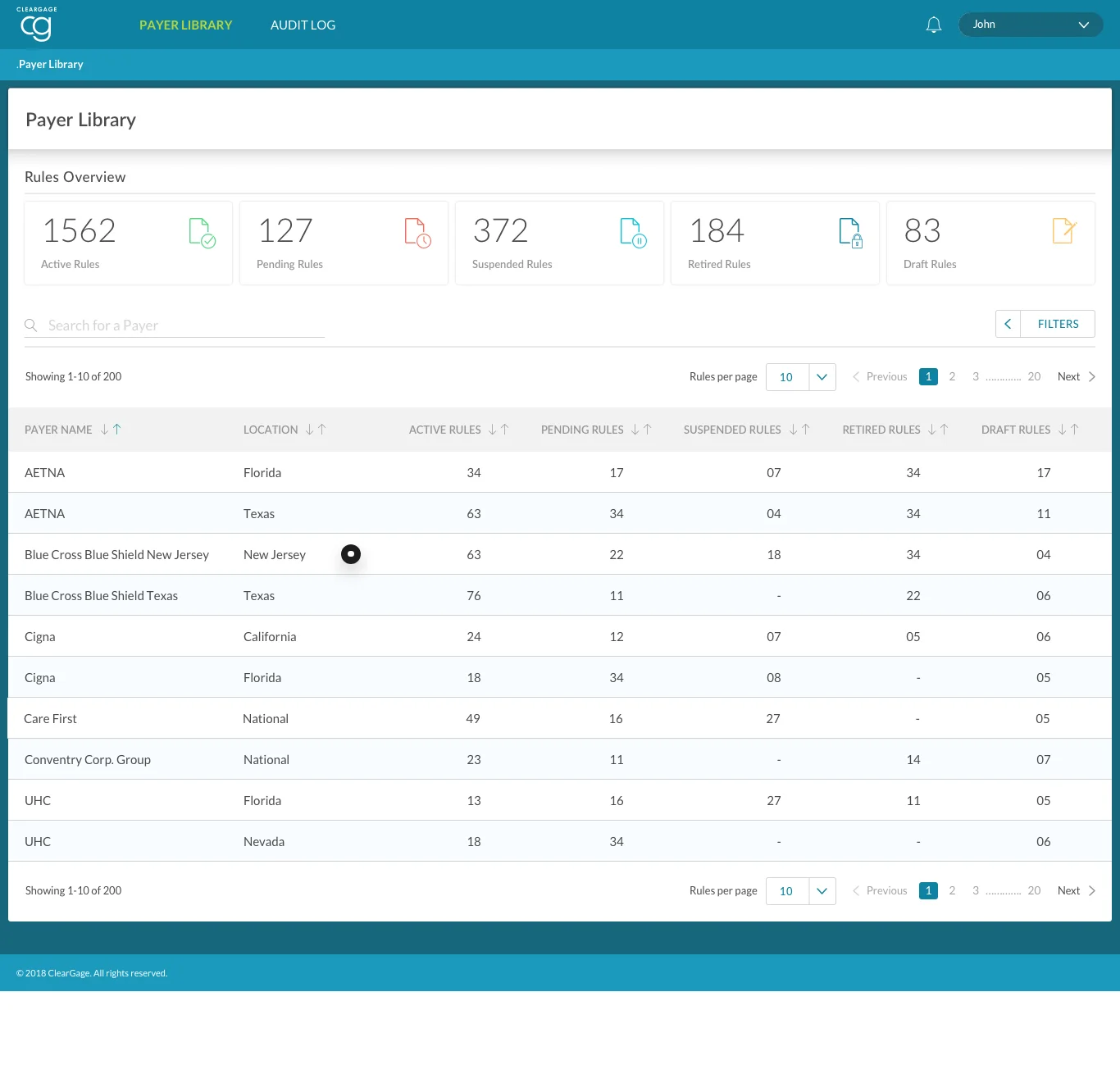Click the down sort arrow beside PAYER NAME
The image size is (1120, 1083).
105,430
